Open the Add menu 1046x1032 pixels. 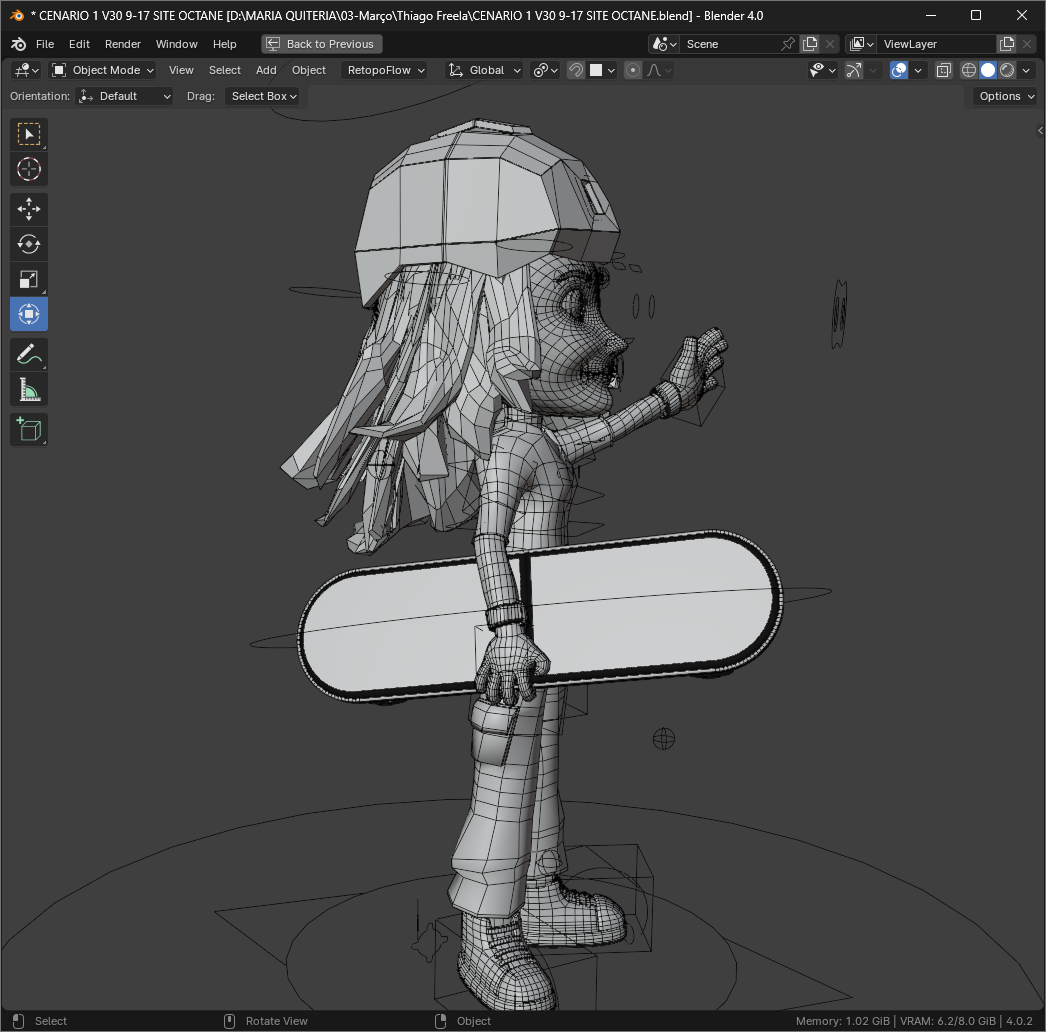click(266, 70)
